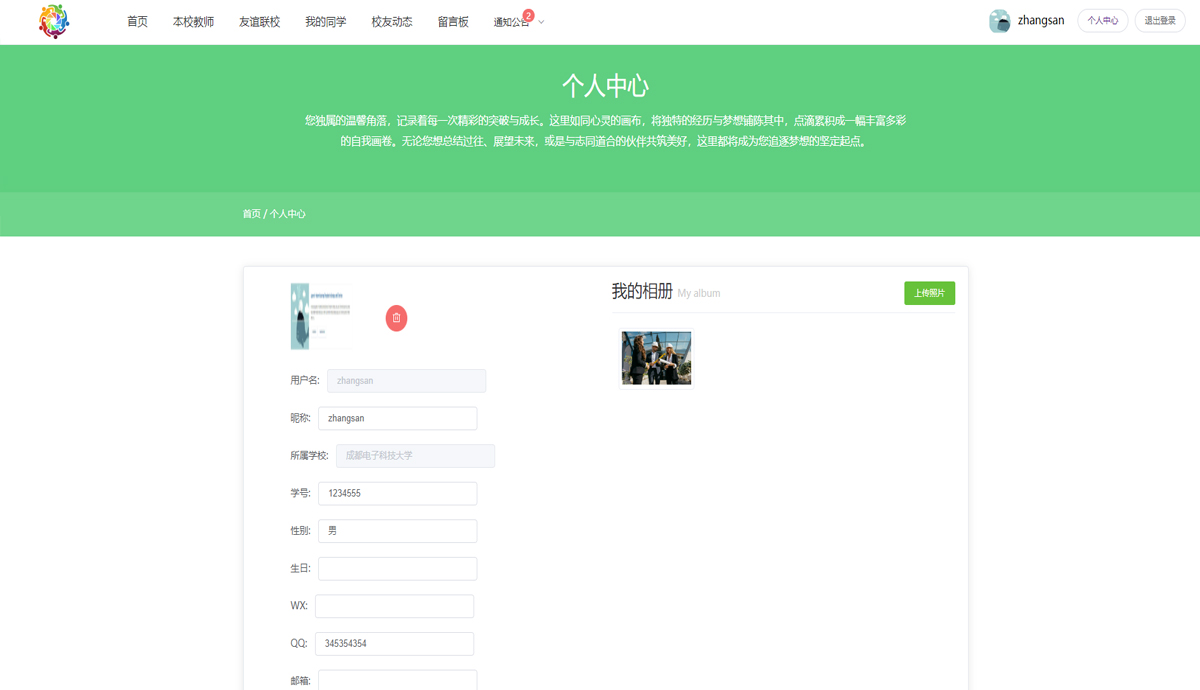Open 友谊联校 in the navigation bar
The image size is (1200, 690).
[x=259, y=22]
